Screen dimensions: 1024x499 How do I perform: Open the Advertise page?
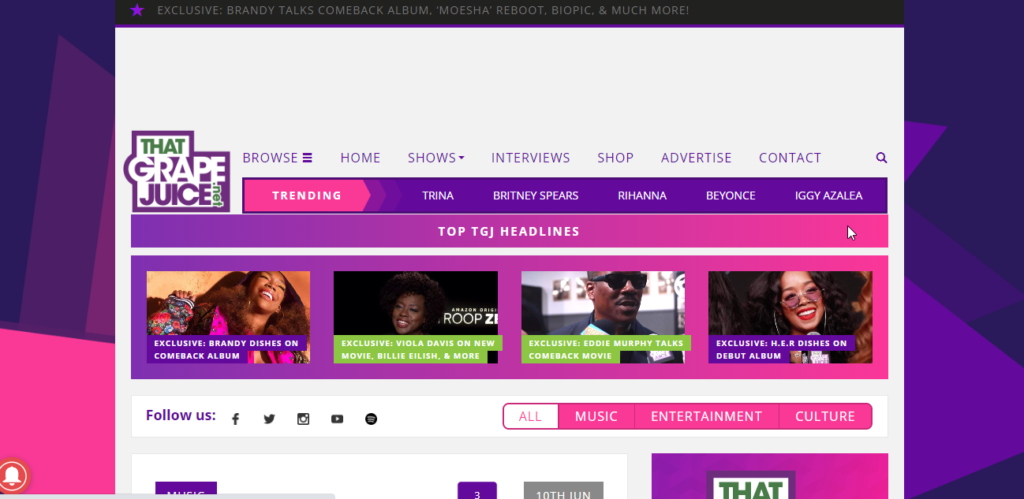coord(696,157)
